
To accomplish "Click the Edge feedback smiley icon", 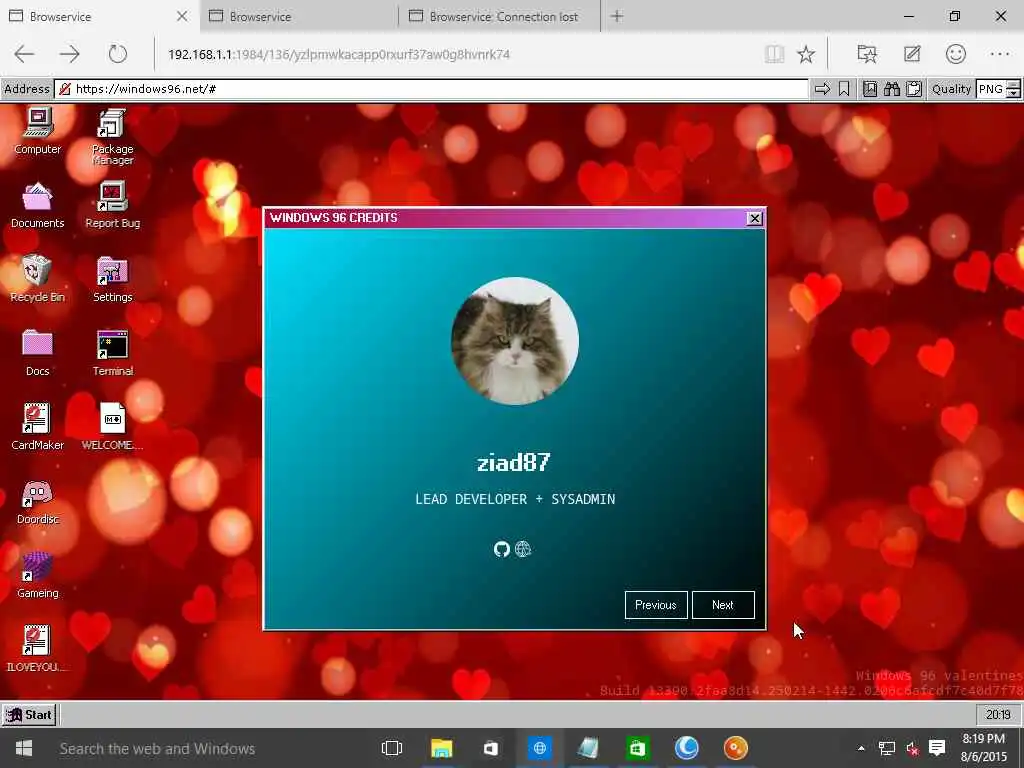I will click(955, 54).
